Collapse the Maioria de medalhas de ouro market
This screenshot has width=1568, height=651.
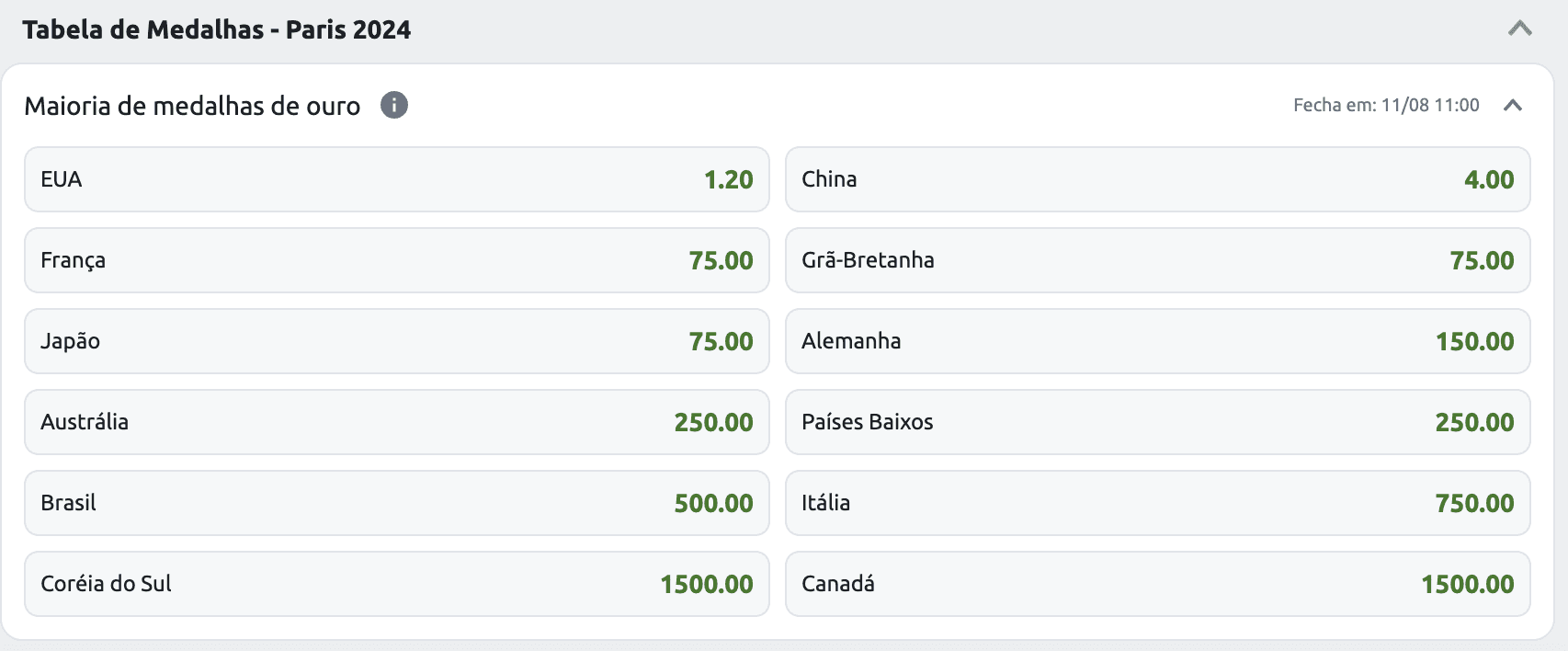pos(1512,106)
